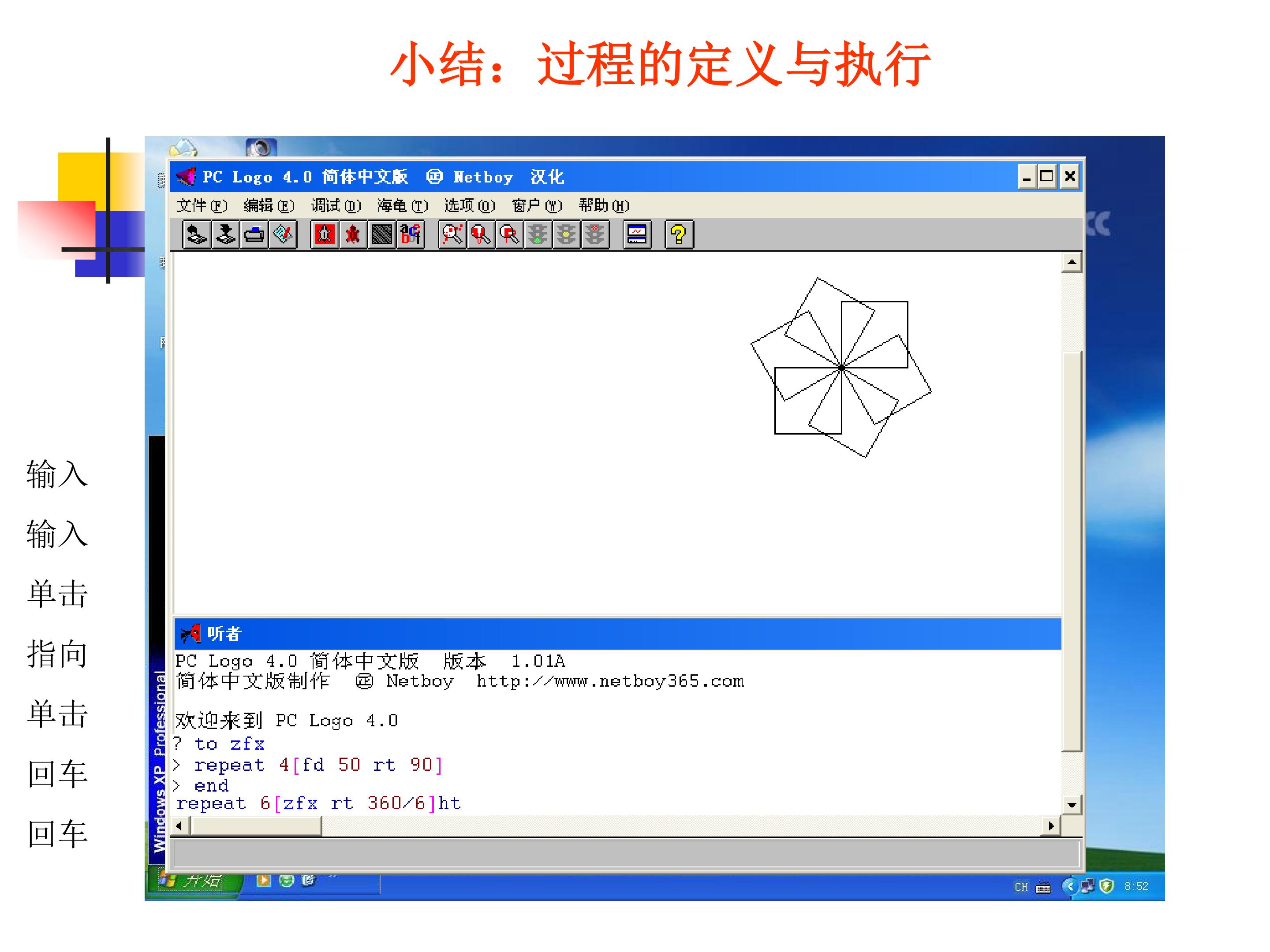Screen dimensions: 1270x952
Task: Click the 8:52 clock in tray
Action: point(1136,886)
